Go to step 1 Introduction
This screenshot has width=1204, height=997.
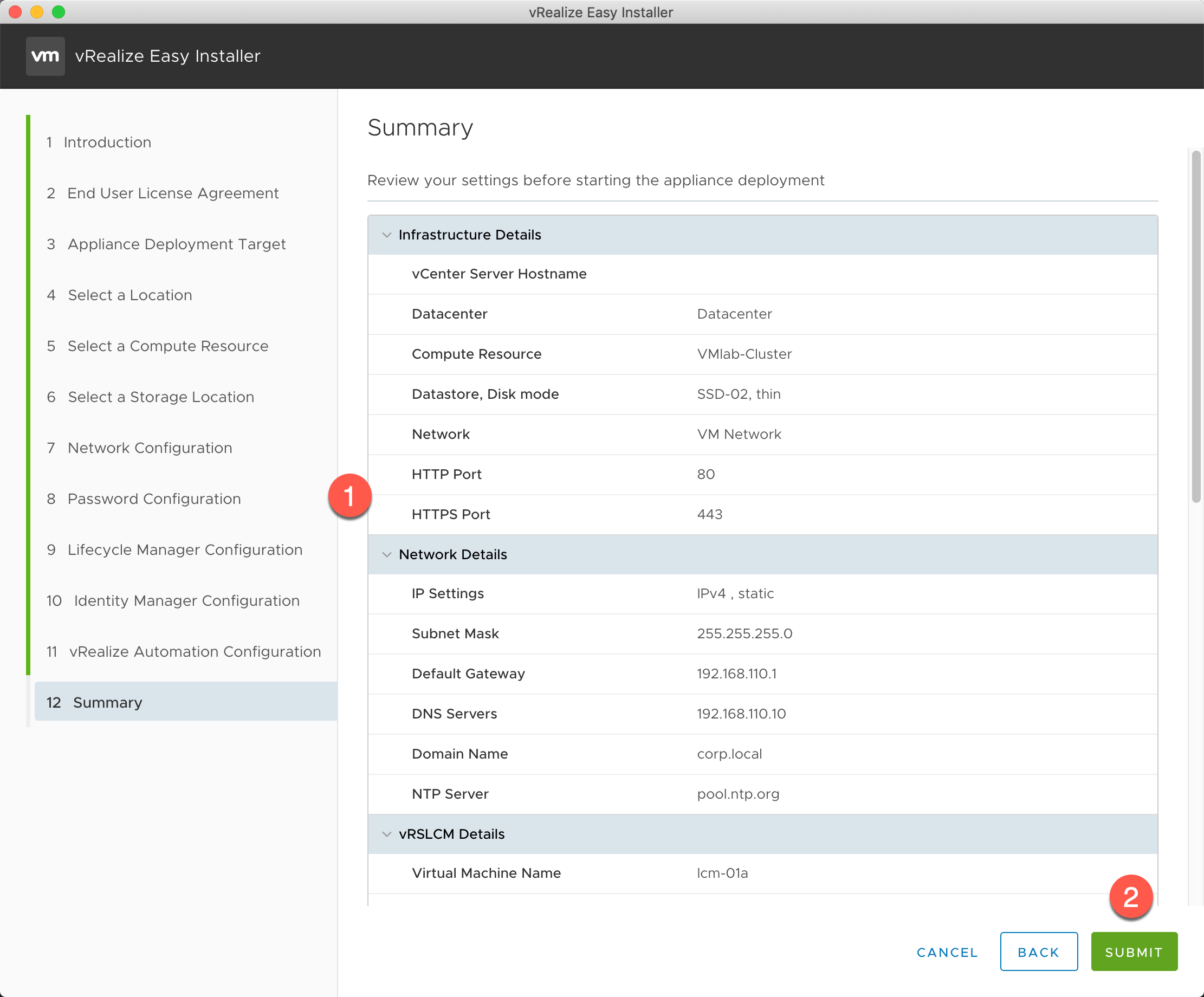99,142
